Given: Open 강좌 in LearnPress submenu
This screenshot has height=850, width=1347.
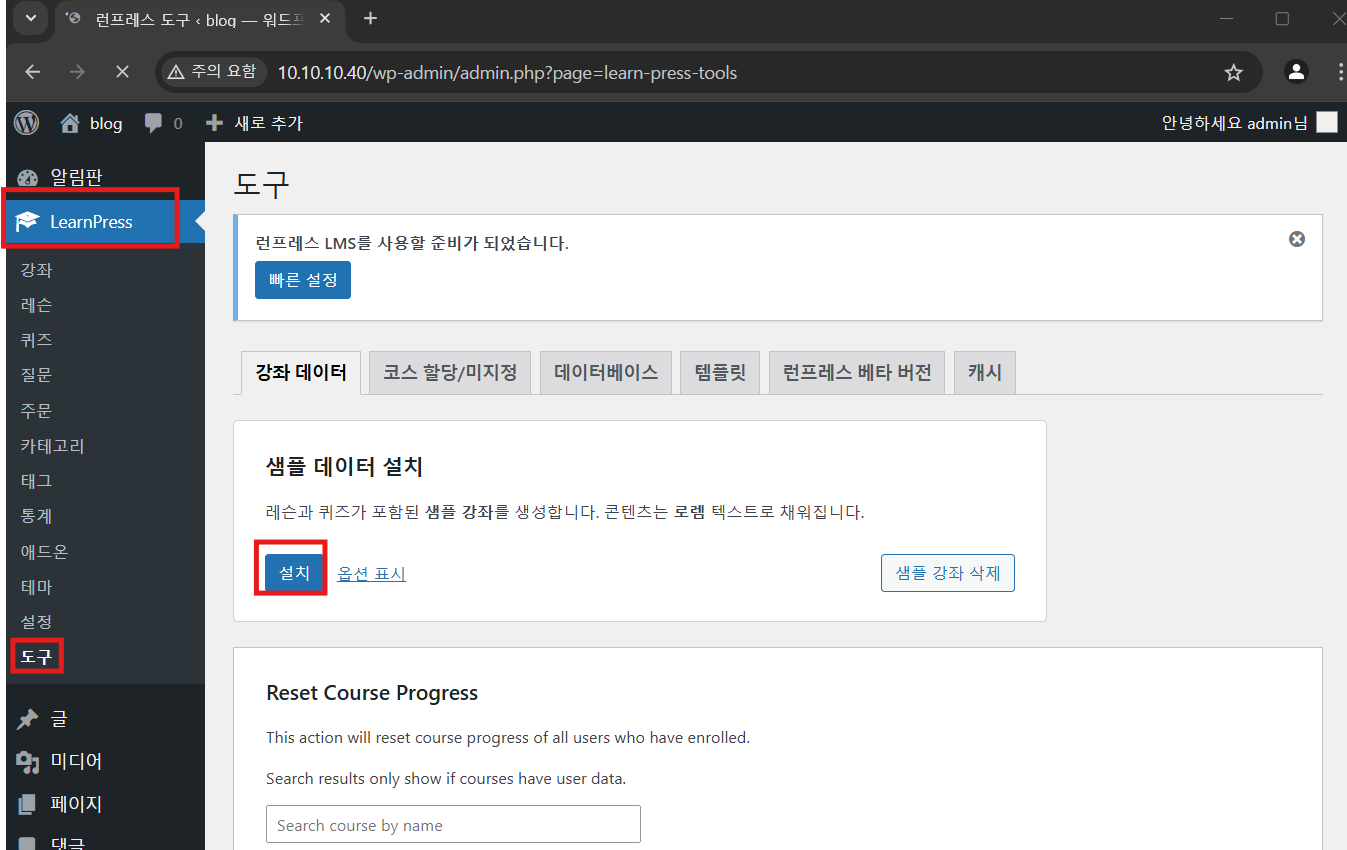Looking at the screenshot, I should (37, 270).
